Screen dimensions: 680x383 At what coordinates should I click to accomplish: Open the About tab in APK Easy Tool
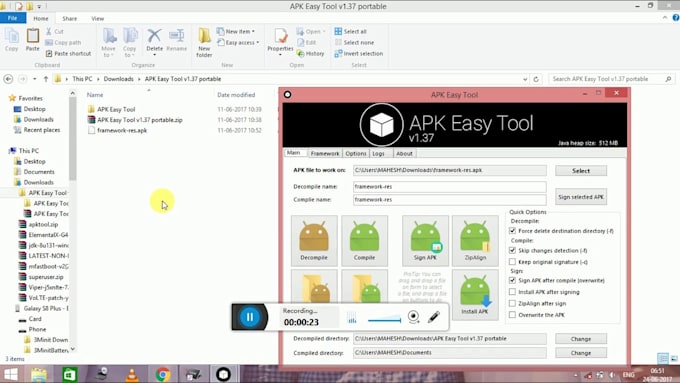404,154
